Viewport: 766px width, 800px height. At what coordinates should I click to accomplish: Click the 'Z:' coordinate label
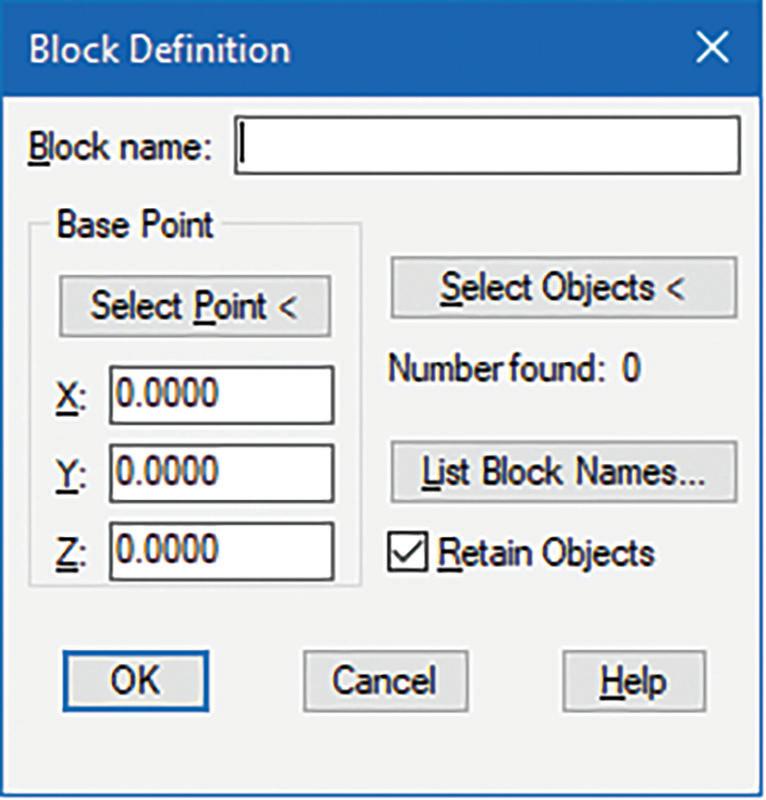(x=70, y=551)
